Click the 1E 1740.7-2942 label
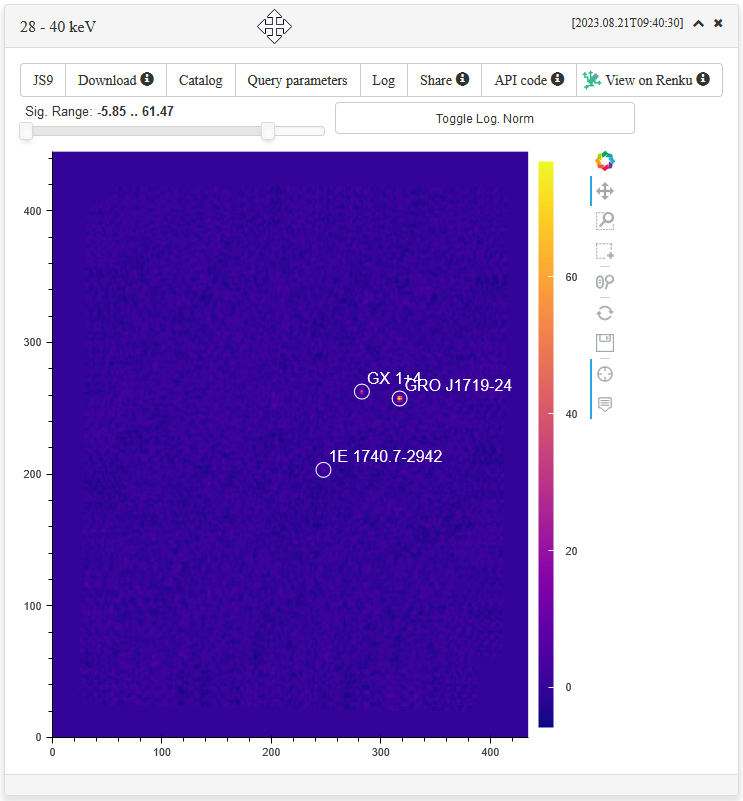The image size is (743, 801). tap(386, 456)
